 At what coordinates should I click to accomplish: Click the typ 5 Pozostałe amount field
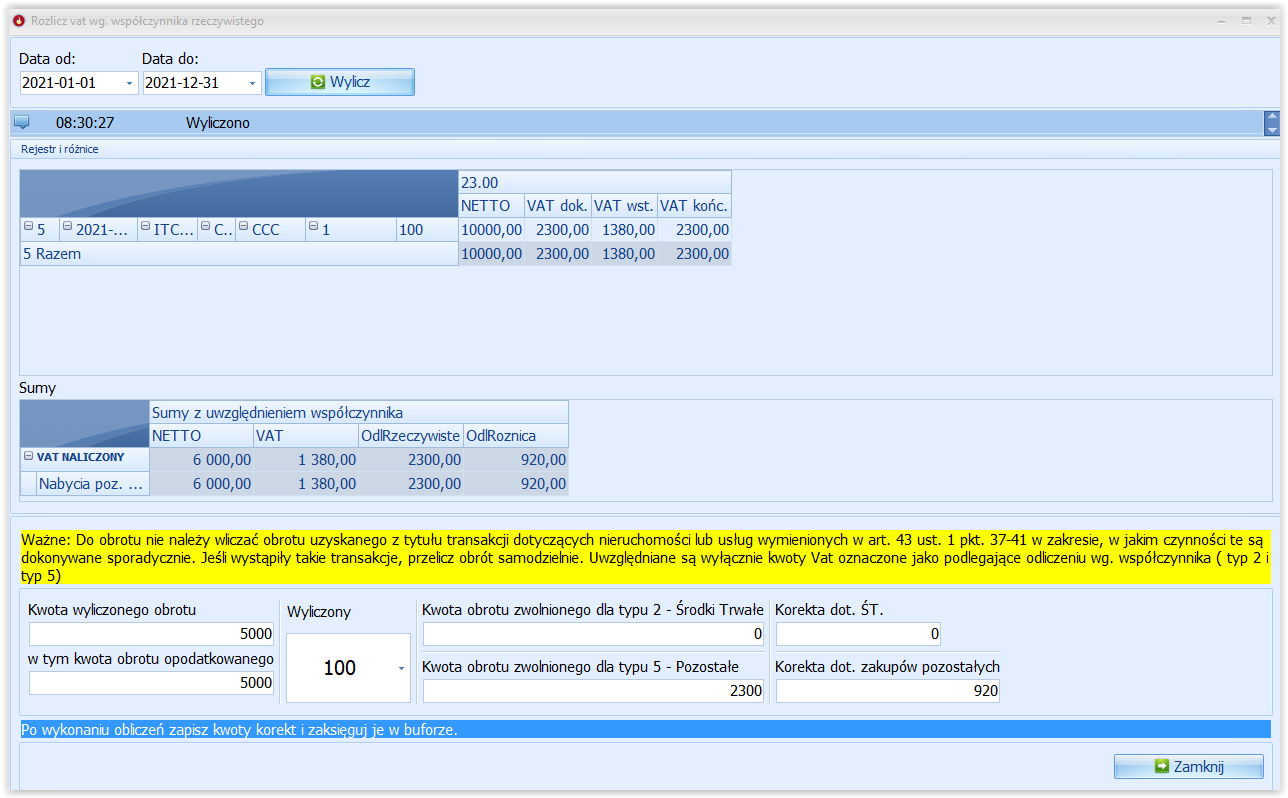tap(594, 691)
